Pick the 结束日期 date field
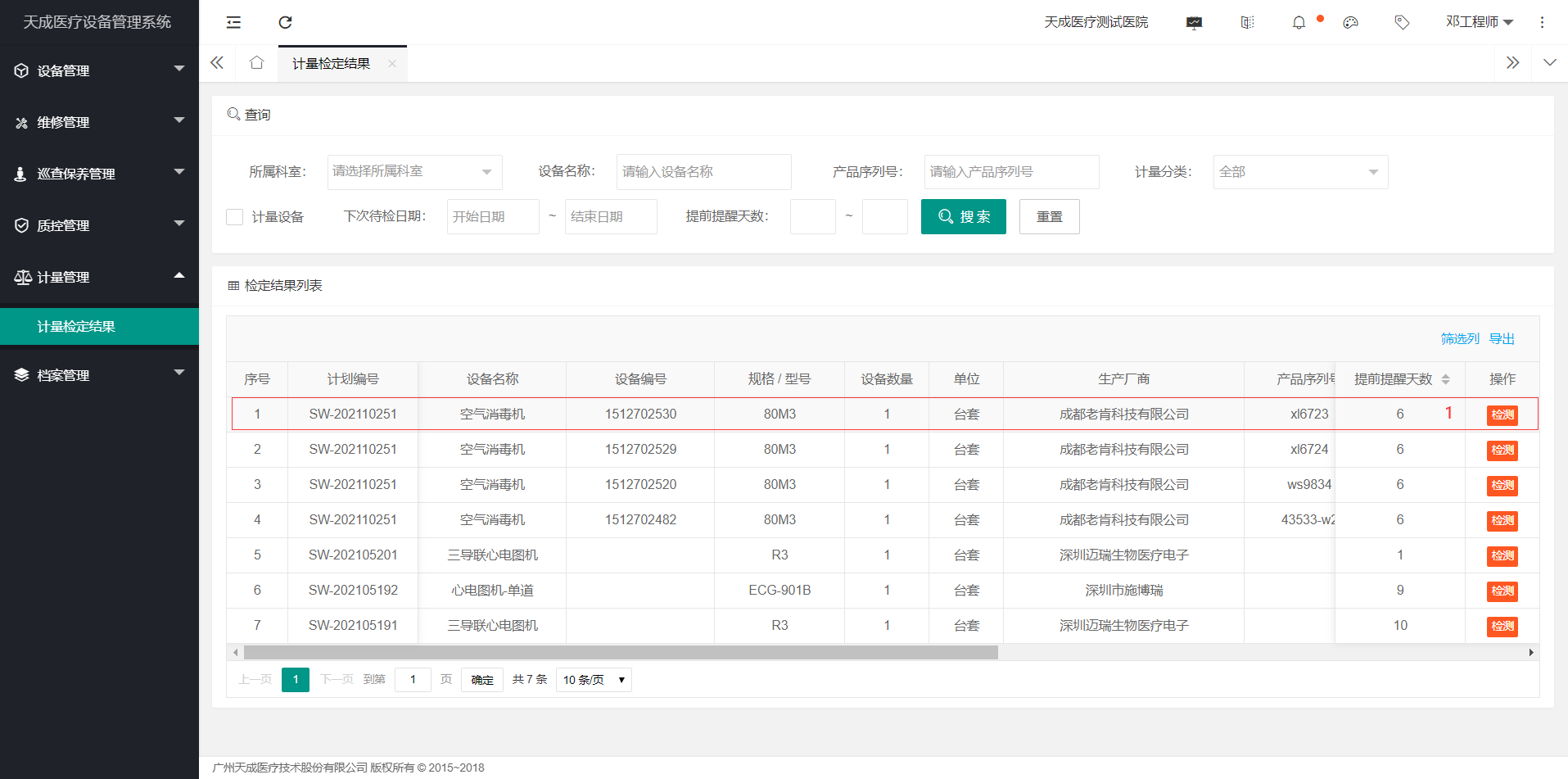 (611, 217)
